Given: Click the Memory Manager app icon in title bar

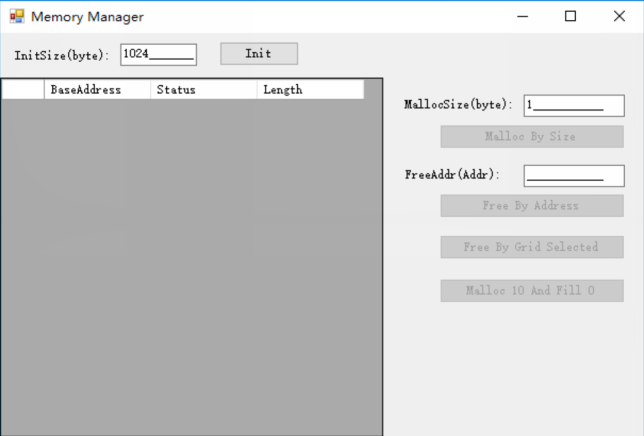Looking at the screenshot, I should pos(16,16).
